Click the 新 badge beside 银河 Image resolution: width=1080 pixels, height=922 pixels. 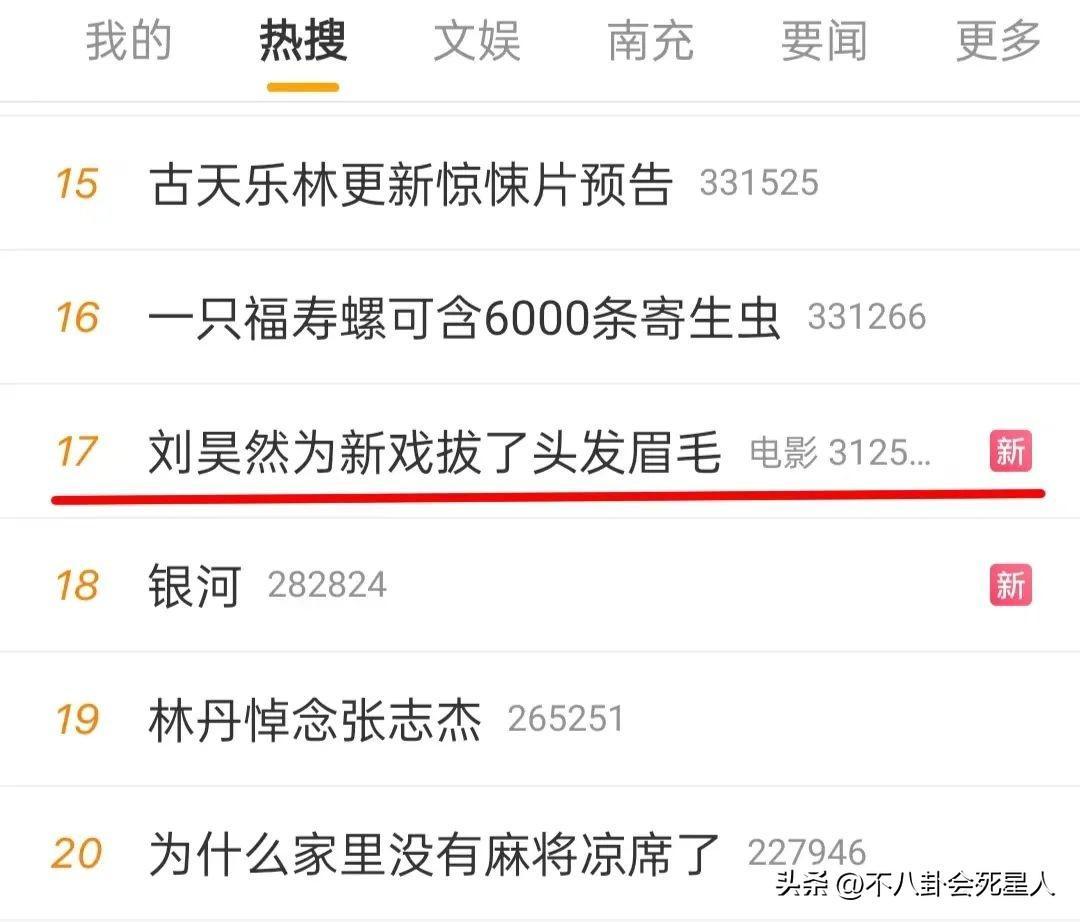pyautogui.click(x=1010, y=585)
